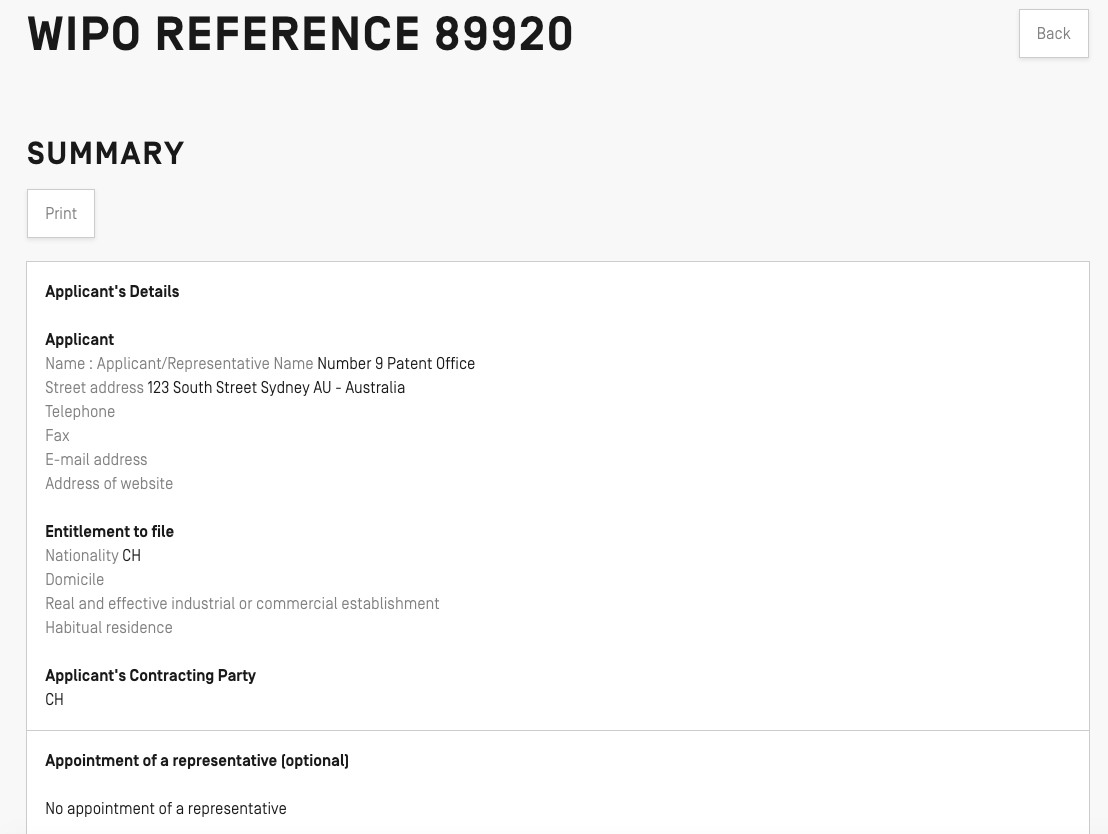Image resolution: width=1108 pixels, height=834 pixels.
Task: Click the Real and effective industrial establishment label
Action: tap(242, 604)
